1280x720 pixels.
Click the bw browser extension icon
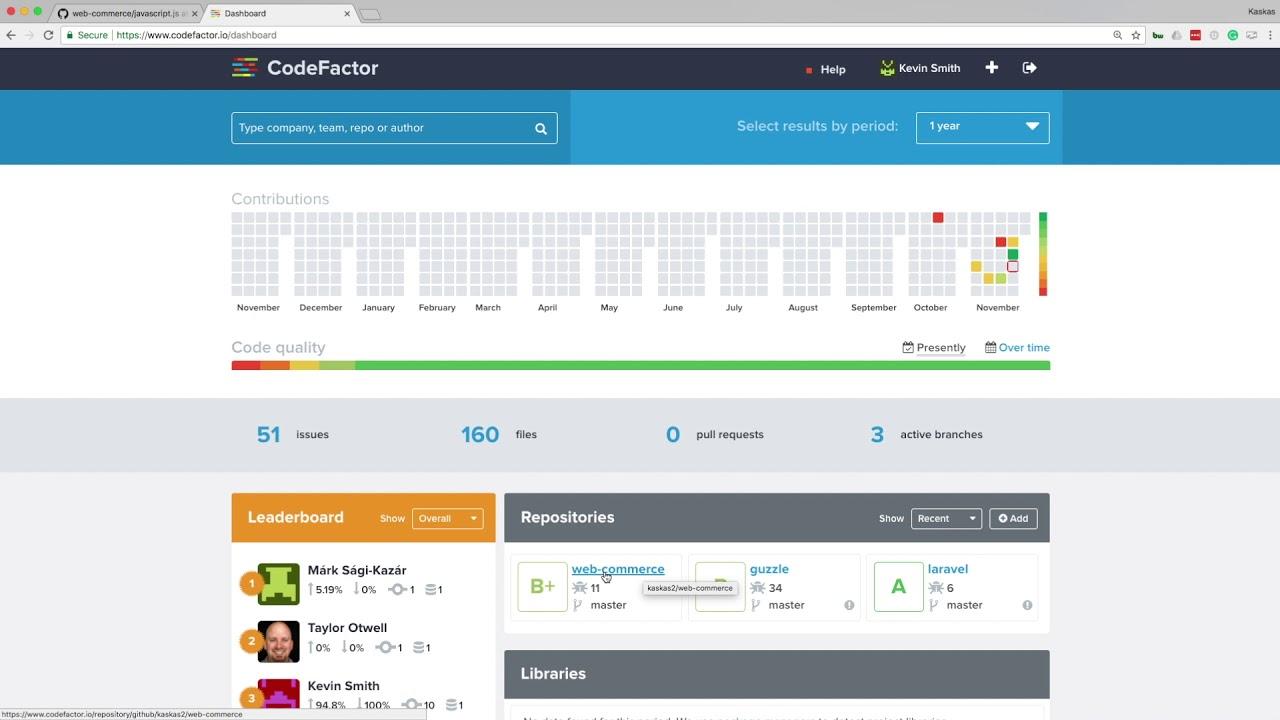1158,35
